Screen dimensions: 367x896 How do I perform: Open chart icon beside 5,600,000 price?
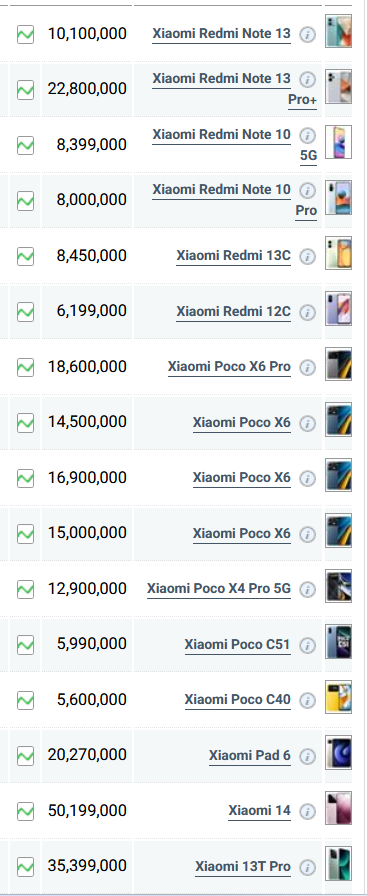pyautogui.click(x=25, y=700)
